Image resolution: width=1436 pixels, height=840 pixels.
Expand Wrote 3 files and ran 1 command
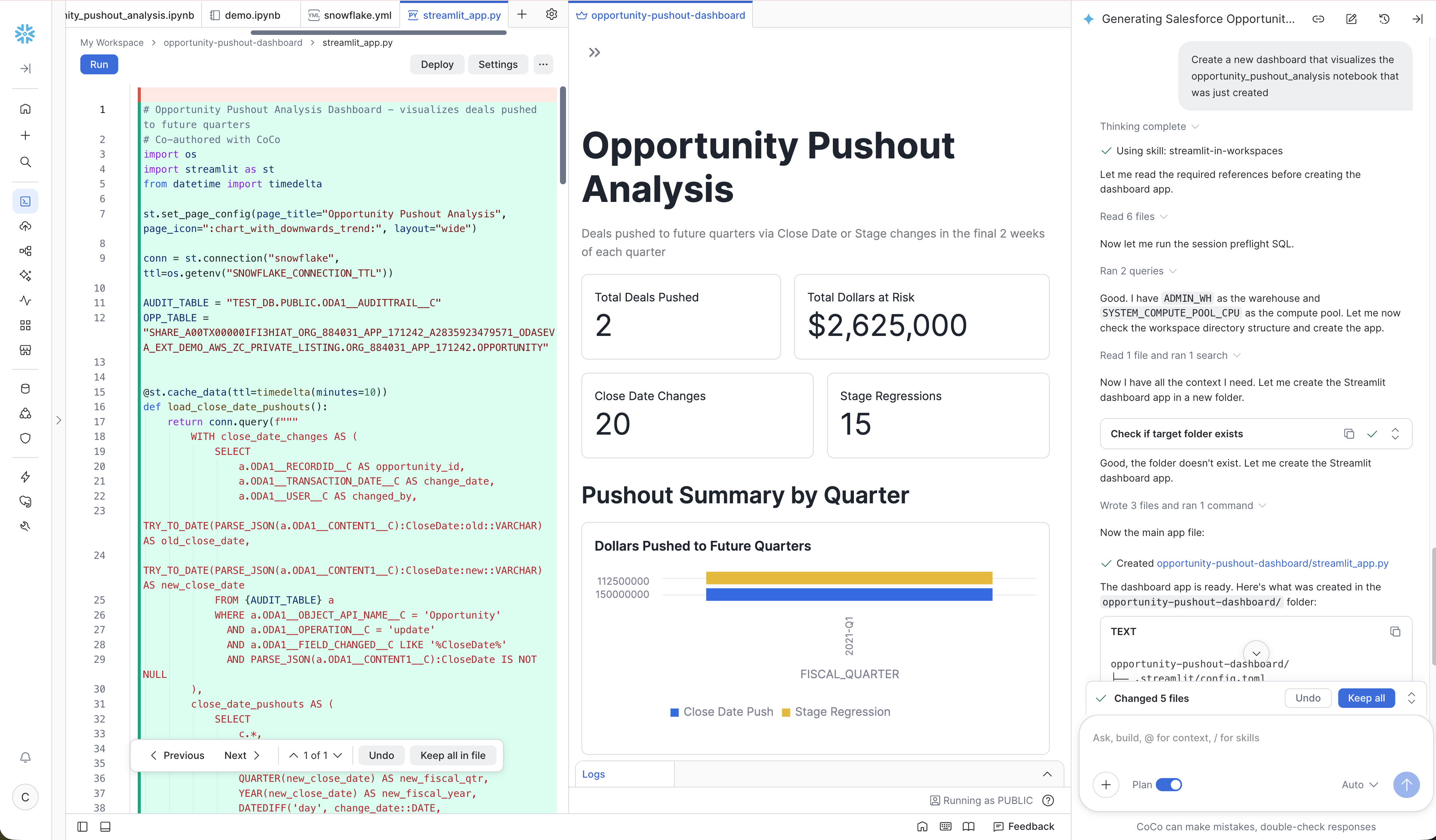click(x=1183, y=506)
